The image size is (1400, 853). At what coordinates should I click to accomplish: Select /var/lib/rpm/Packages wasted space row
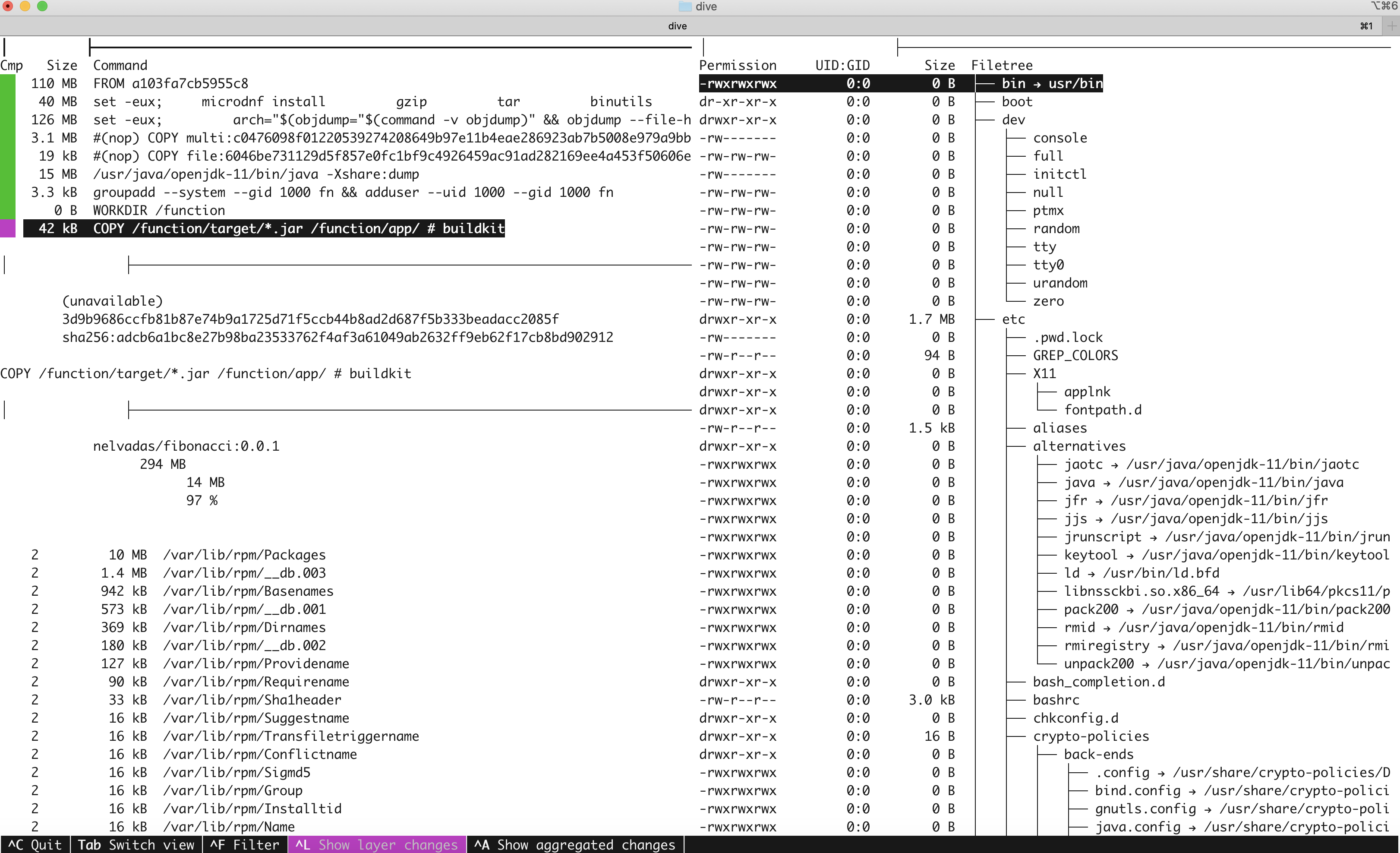[179, 555]
